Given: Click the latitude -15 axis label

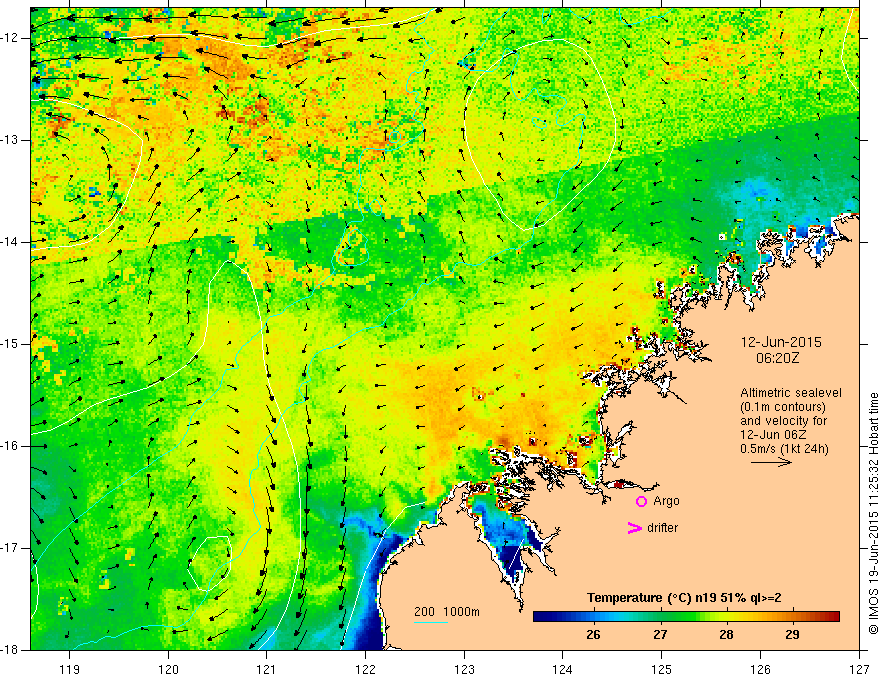Looking at the screenshot, I should click(x=11, y=344).
